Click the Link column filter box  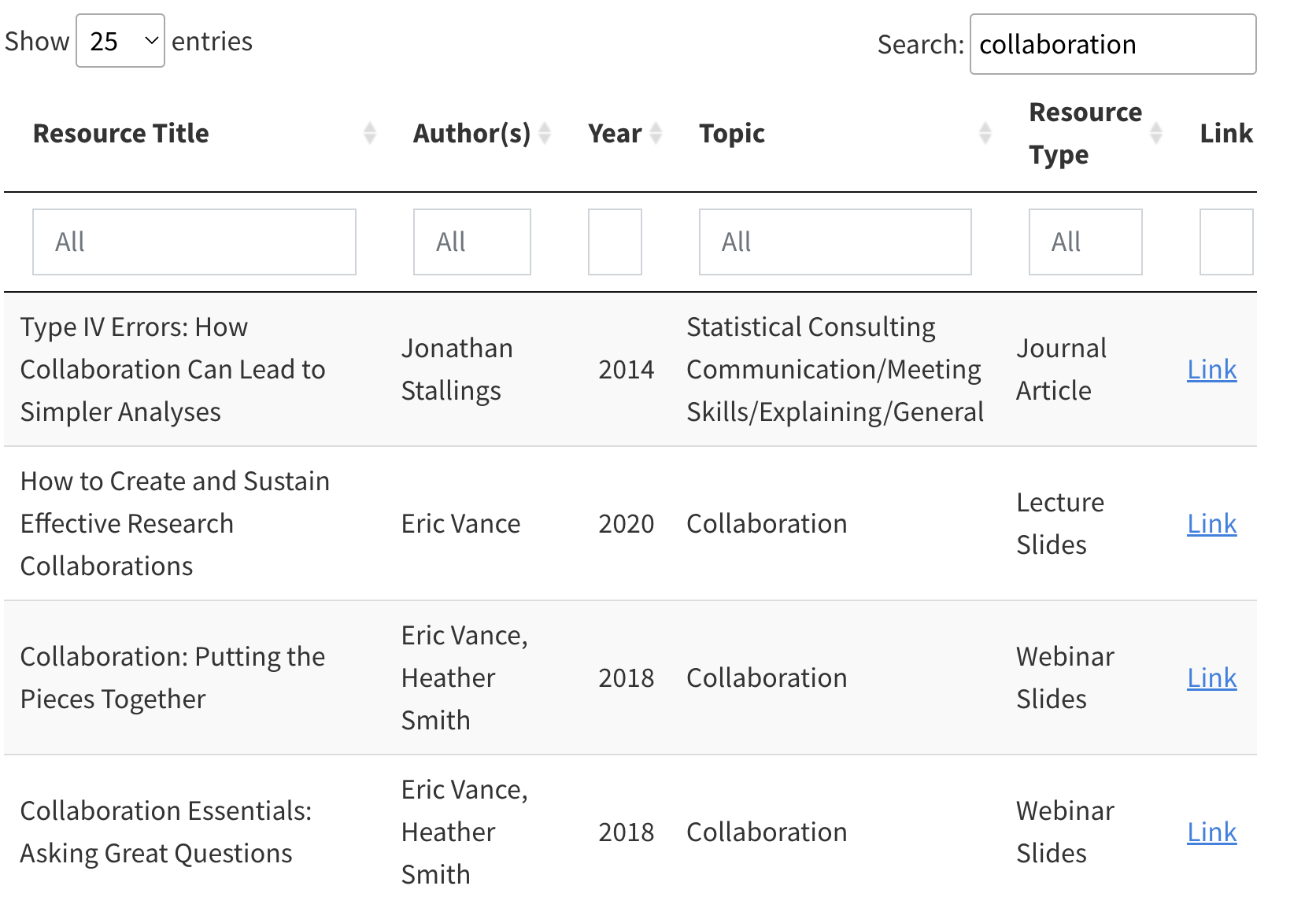click(1225, 242)
